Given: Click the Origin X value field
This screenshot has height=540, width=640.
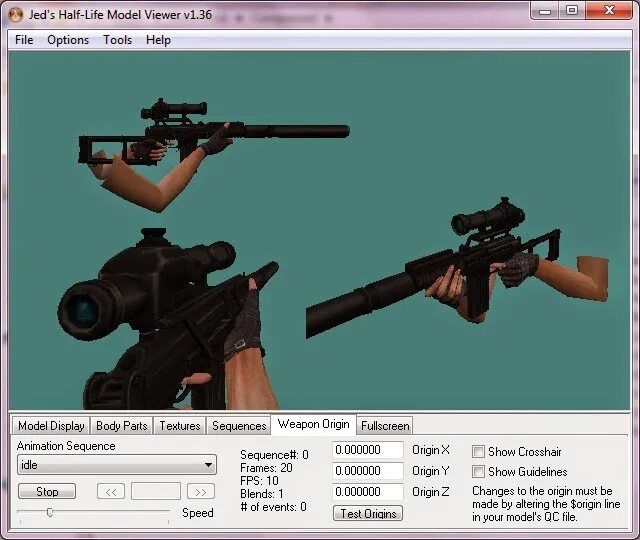Looking at the screenshot, I should [x=368, y=450].
